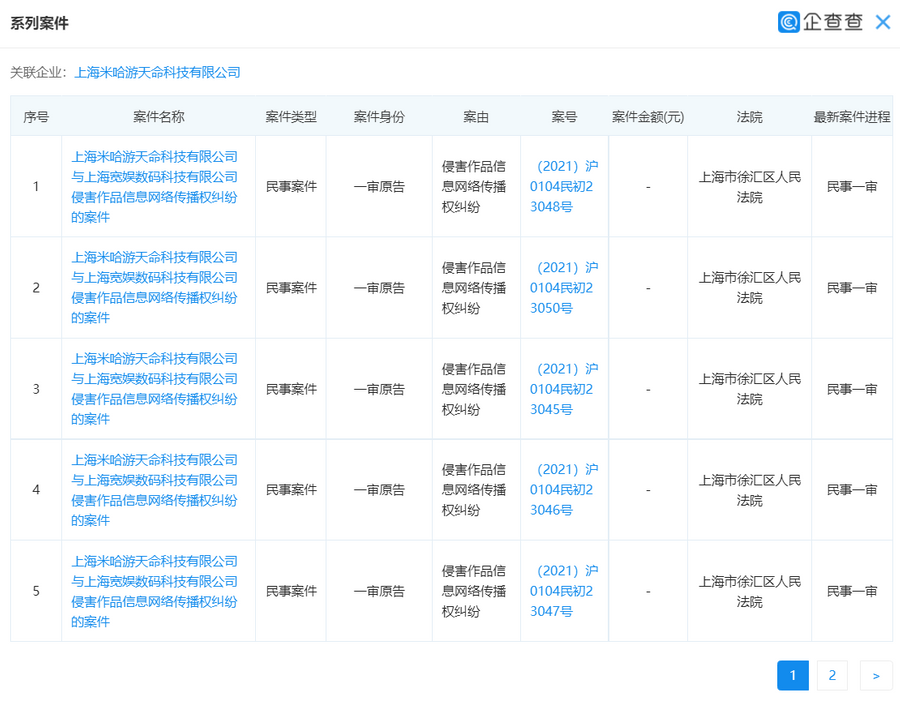This screenshot has width=900, height=701.
Task: Close the 系列案件 dialog with X icon
Action: 882,22
